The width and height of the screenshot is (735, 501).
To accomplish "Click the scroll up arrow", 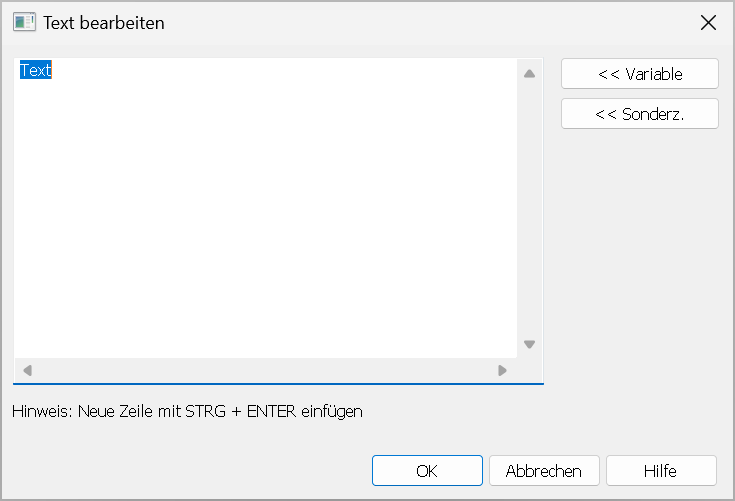I will click(530, 73).
